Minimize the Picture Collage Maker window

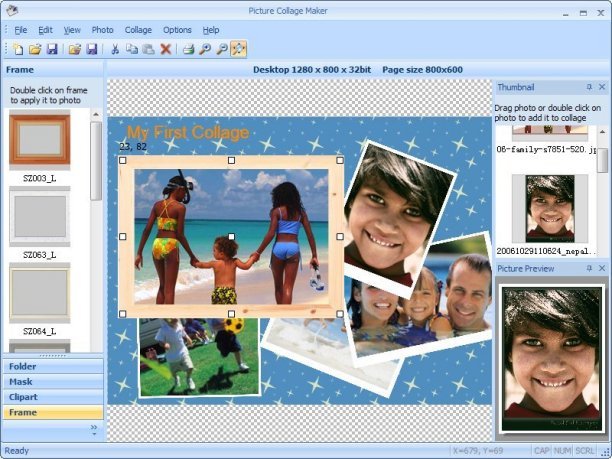(x=566, y=13)
